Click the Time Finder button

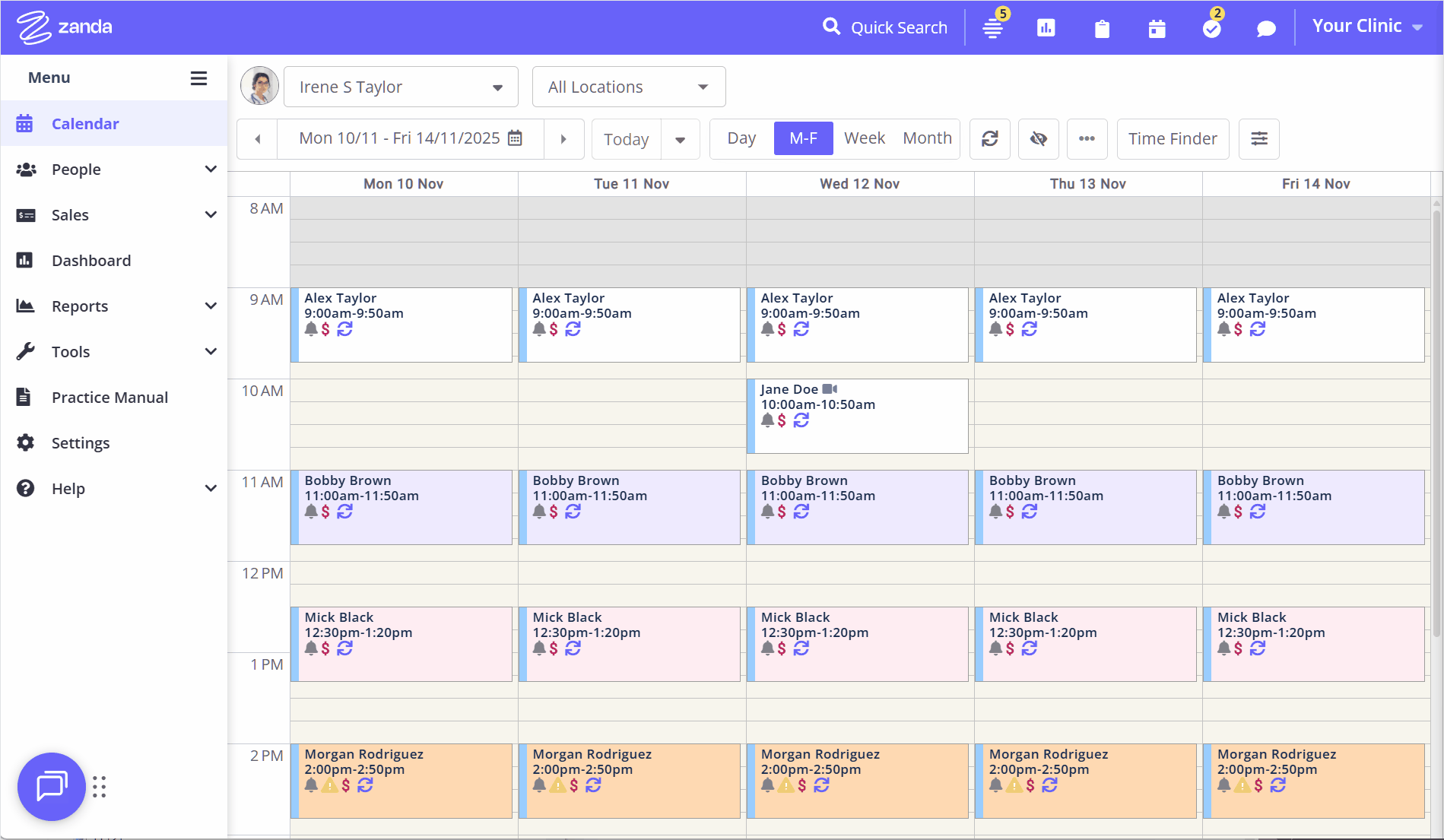click(x=1173, y=138)
